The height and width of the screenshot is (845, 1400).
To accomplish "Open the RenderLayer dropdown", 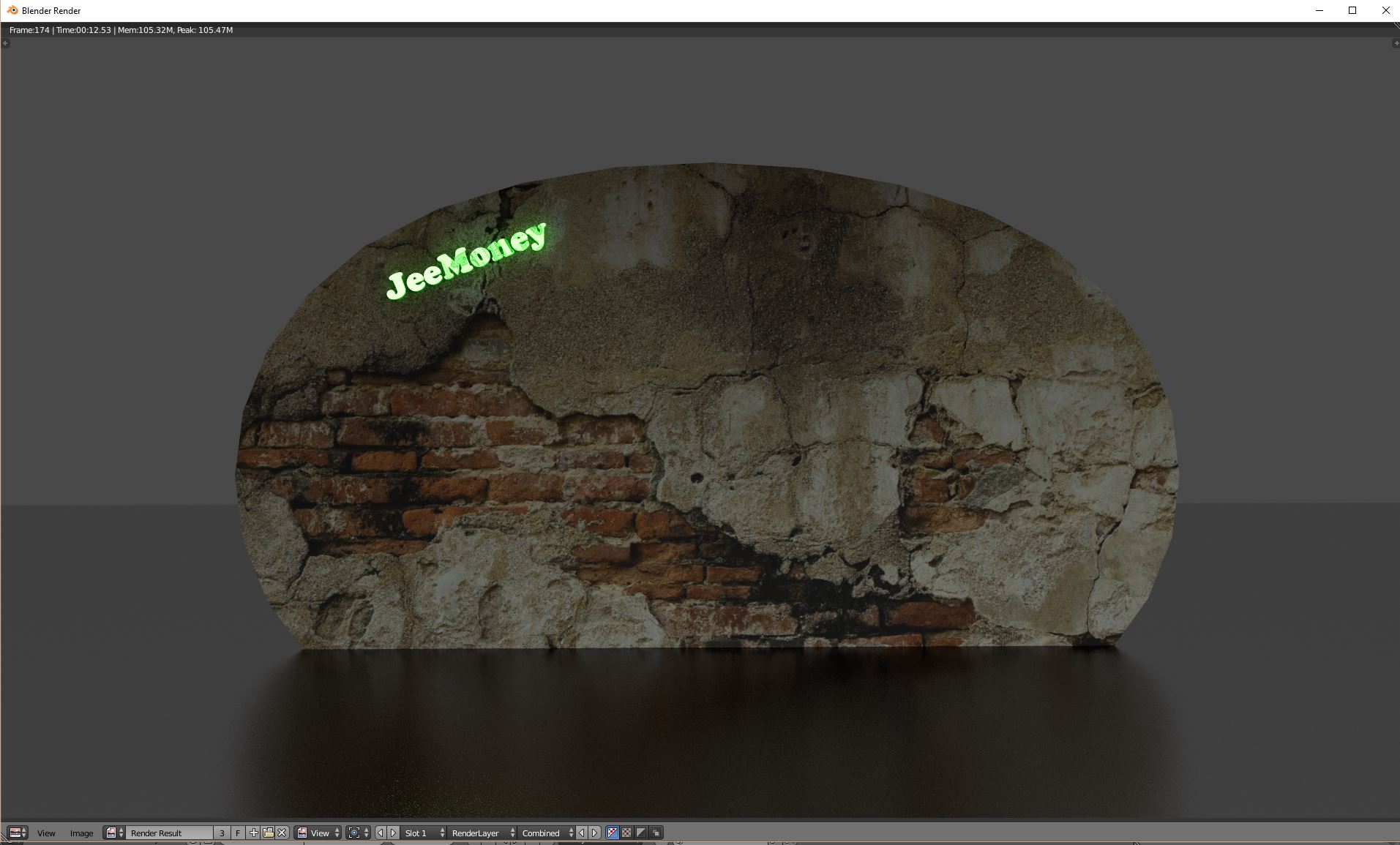I will coord(483,833).
